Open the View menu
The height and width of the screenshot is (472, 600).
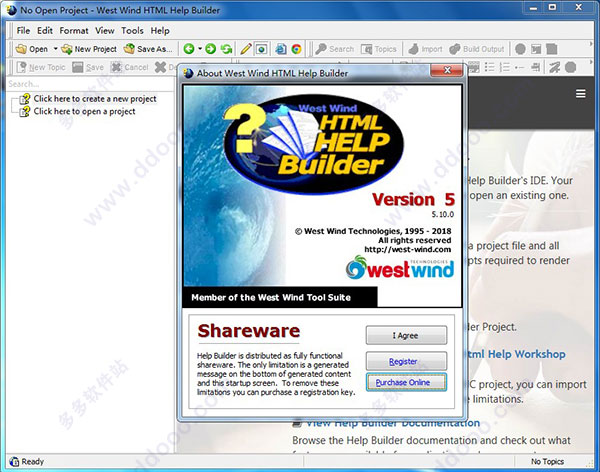(x=104, y=31)
